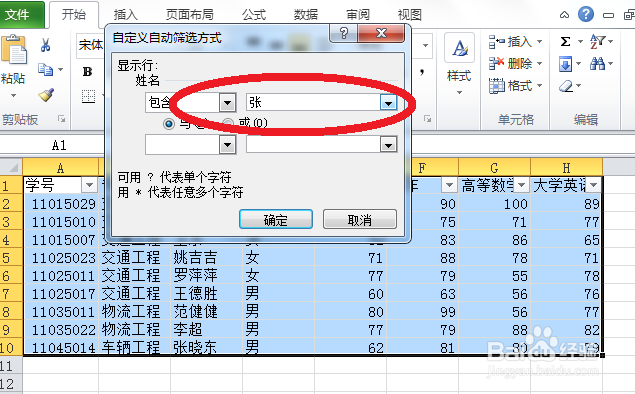Viewport: 635px width, 394px height.
Task: Click the Clear eraser icon
Action: [566, 86]
